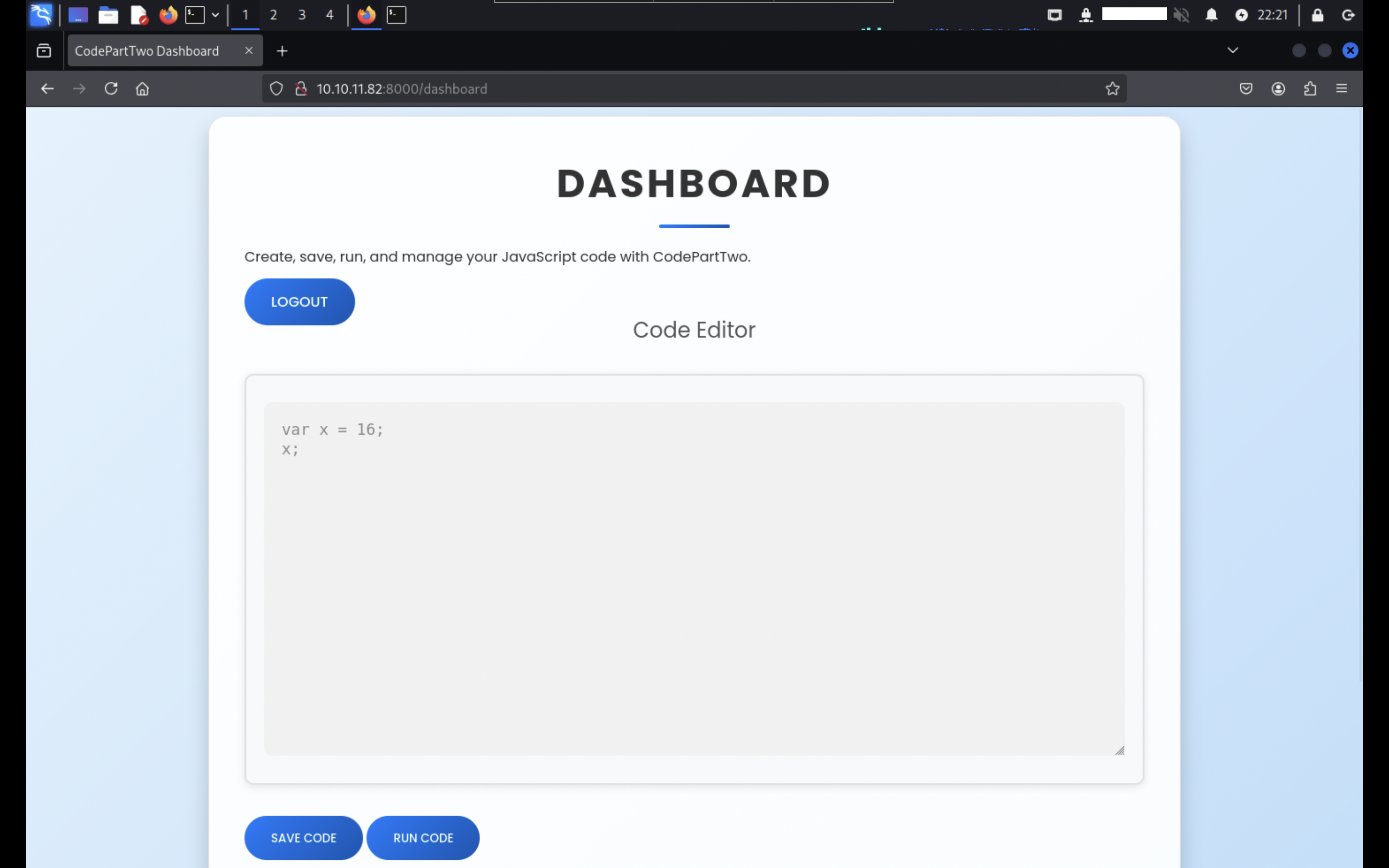
Task: Open terminal launcher dropdown arrow
Action: (x=215, y=15)
